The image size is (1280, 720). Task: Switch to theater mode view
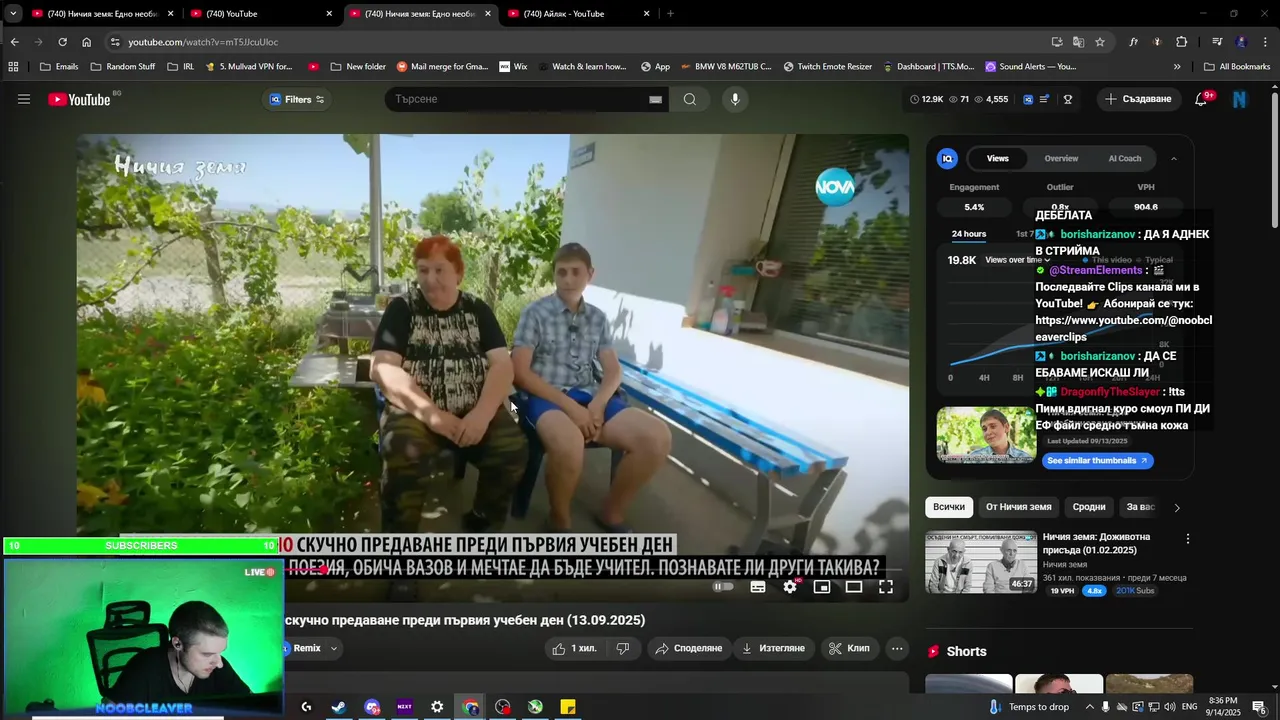point(854,587)
